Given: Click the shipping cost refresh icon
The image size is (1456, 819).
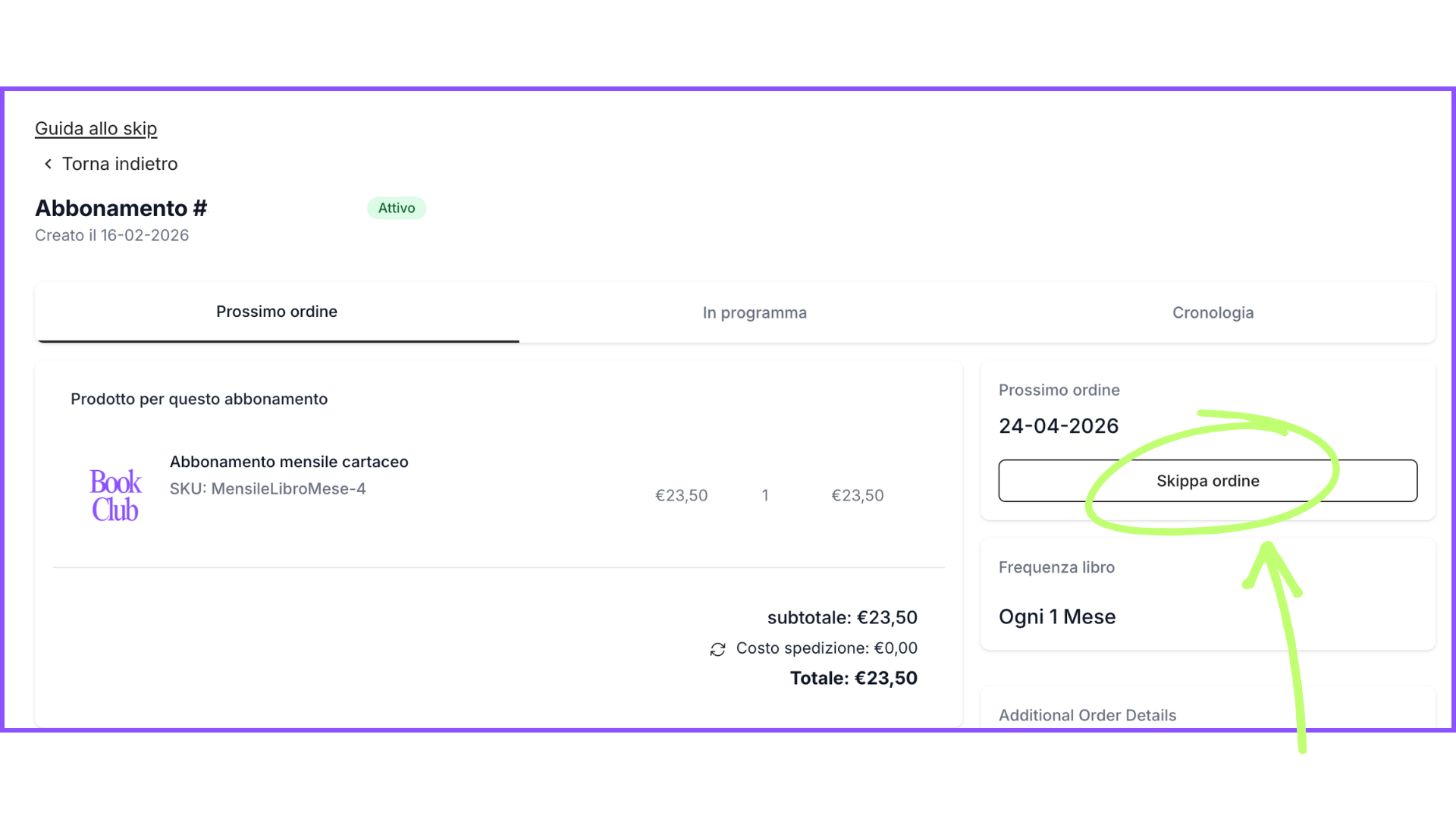Looking at the screenshot, I should click(x=717, y=649).
